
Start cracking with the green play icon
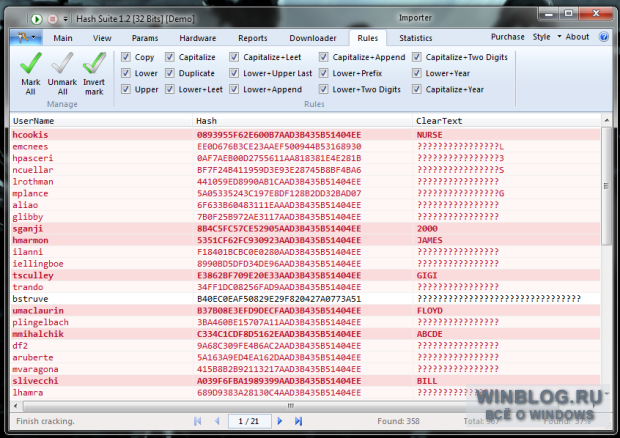click(x=36, y=19)
